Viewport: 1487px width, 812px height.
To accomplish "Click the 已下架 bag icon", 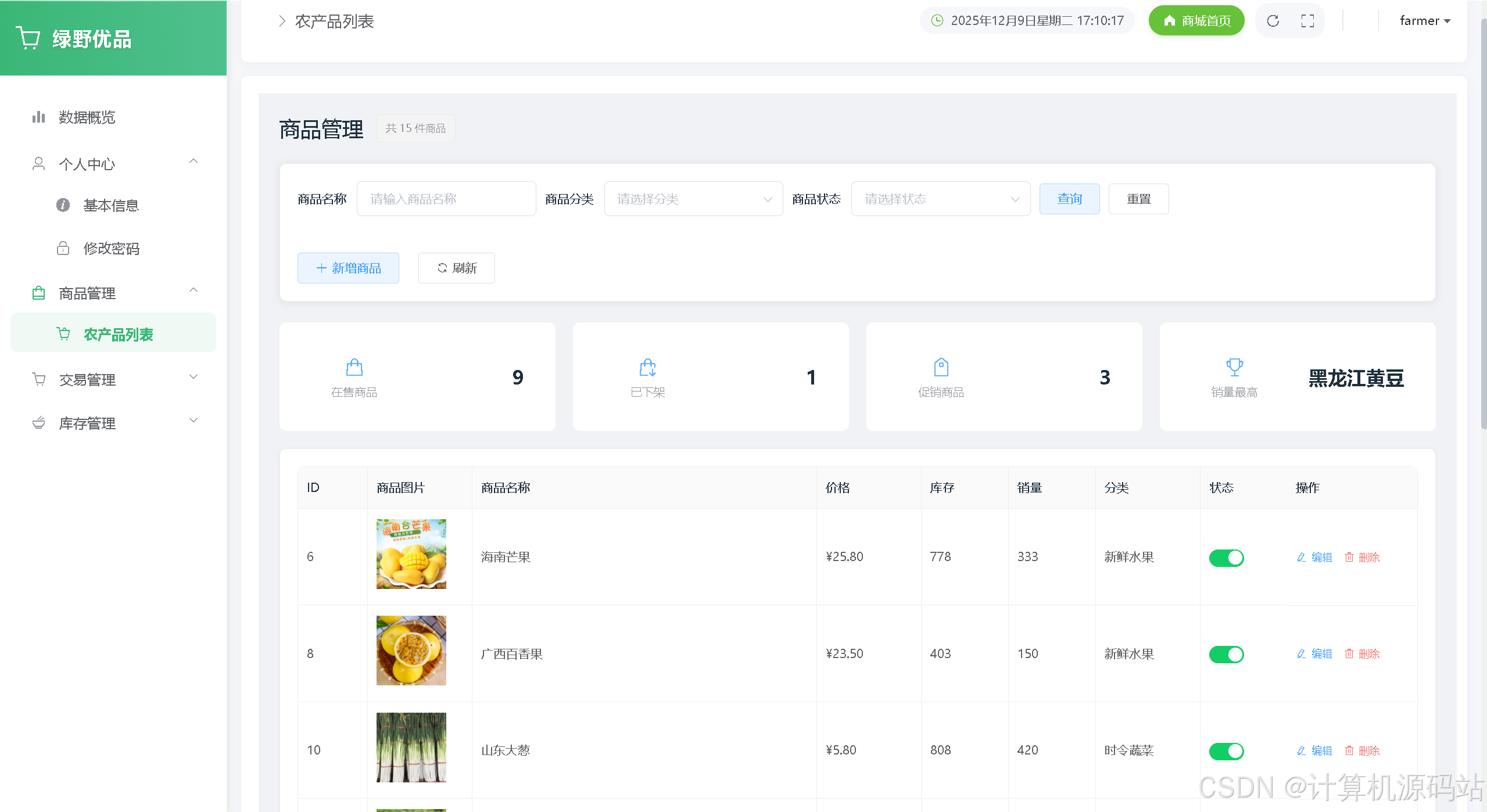I will click(x=647, y=368).
